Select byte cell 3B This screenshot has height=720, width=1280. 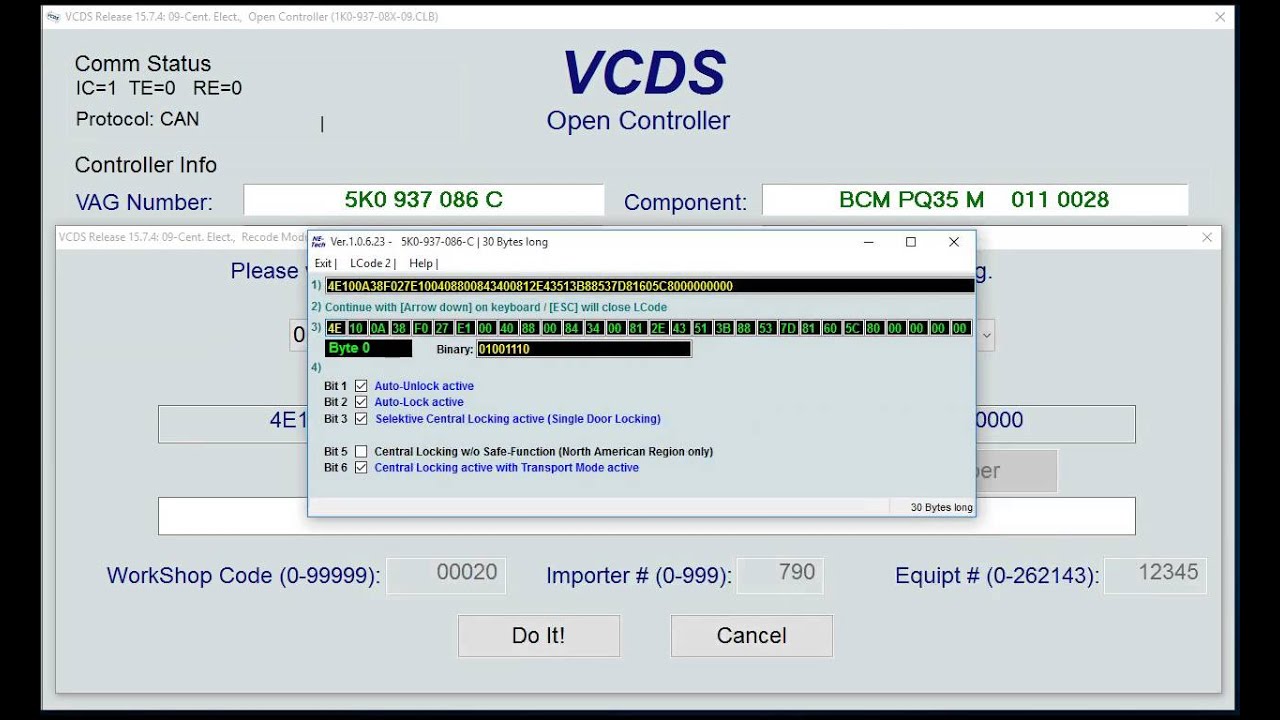pyautogui.click(x=723, y=328)
